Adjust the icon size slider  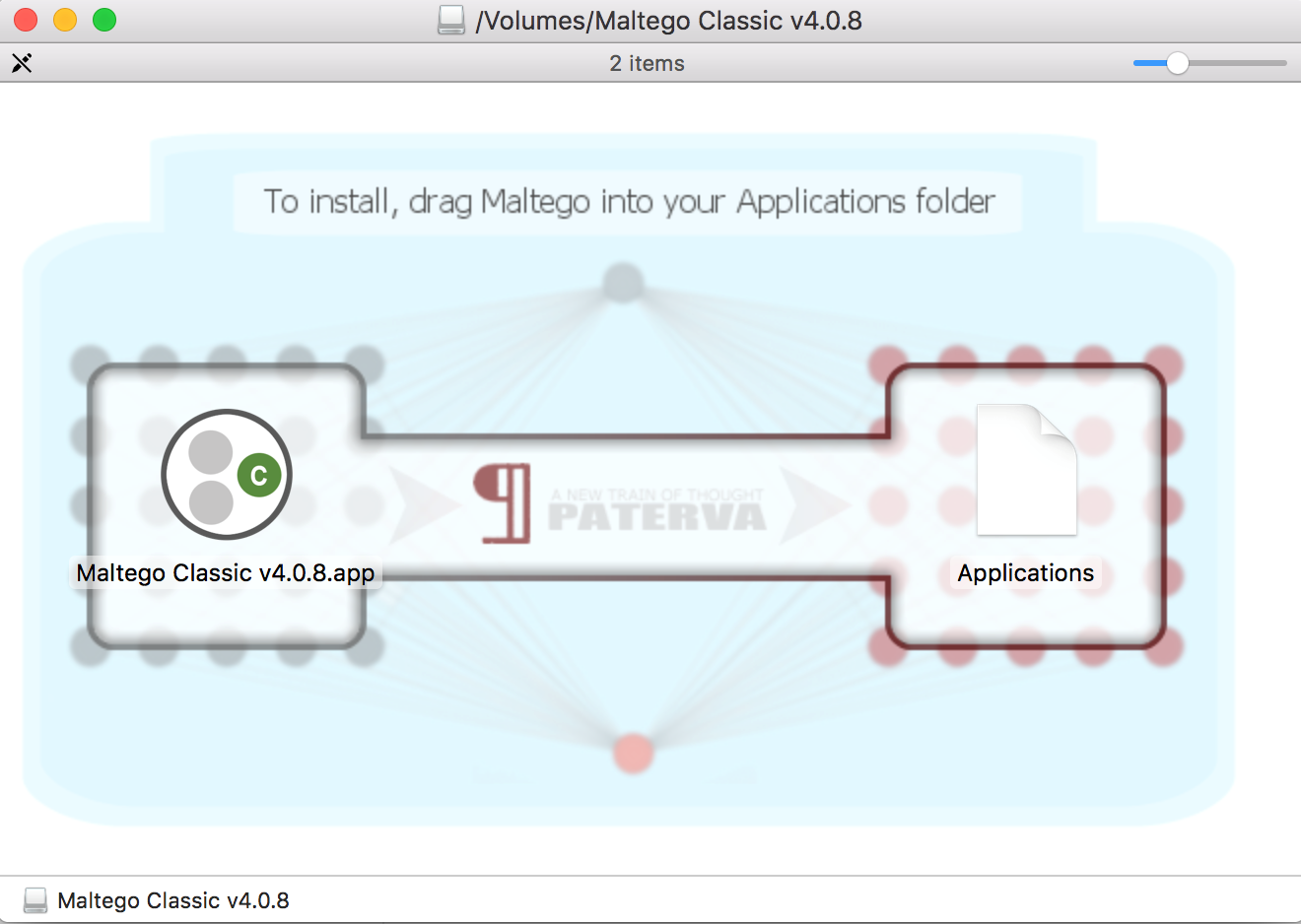tap(1209, 63)
